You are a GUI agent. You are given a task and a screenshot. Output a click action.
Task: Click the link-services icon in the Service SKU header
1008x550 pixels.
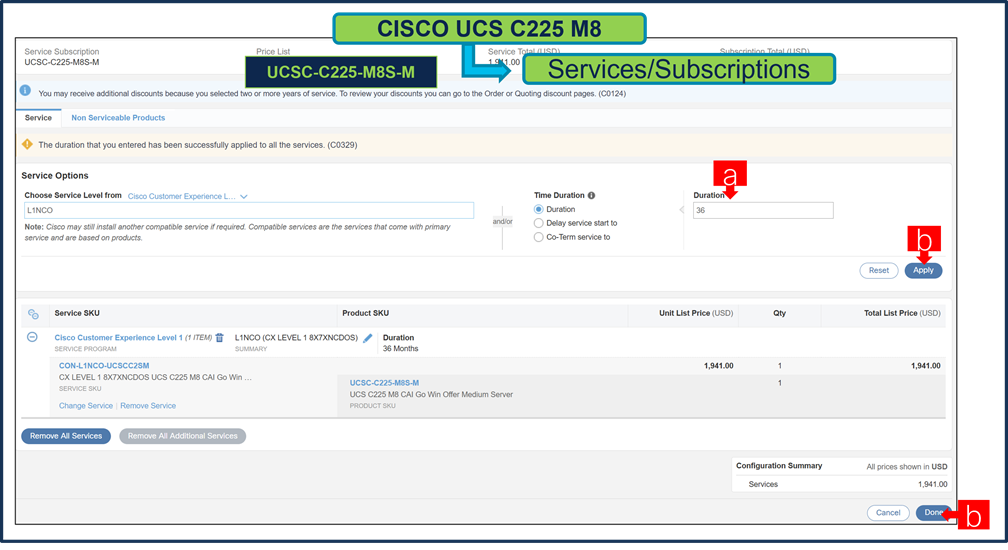click(x=33, y=314)
